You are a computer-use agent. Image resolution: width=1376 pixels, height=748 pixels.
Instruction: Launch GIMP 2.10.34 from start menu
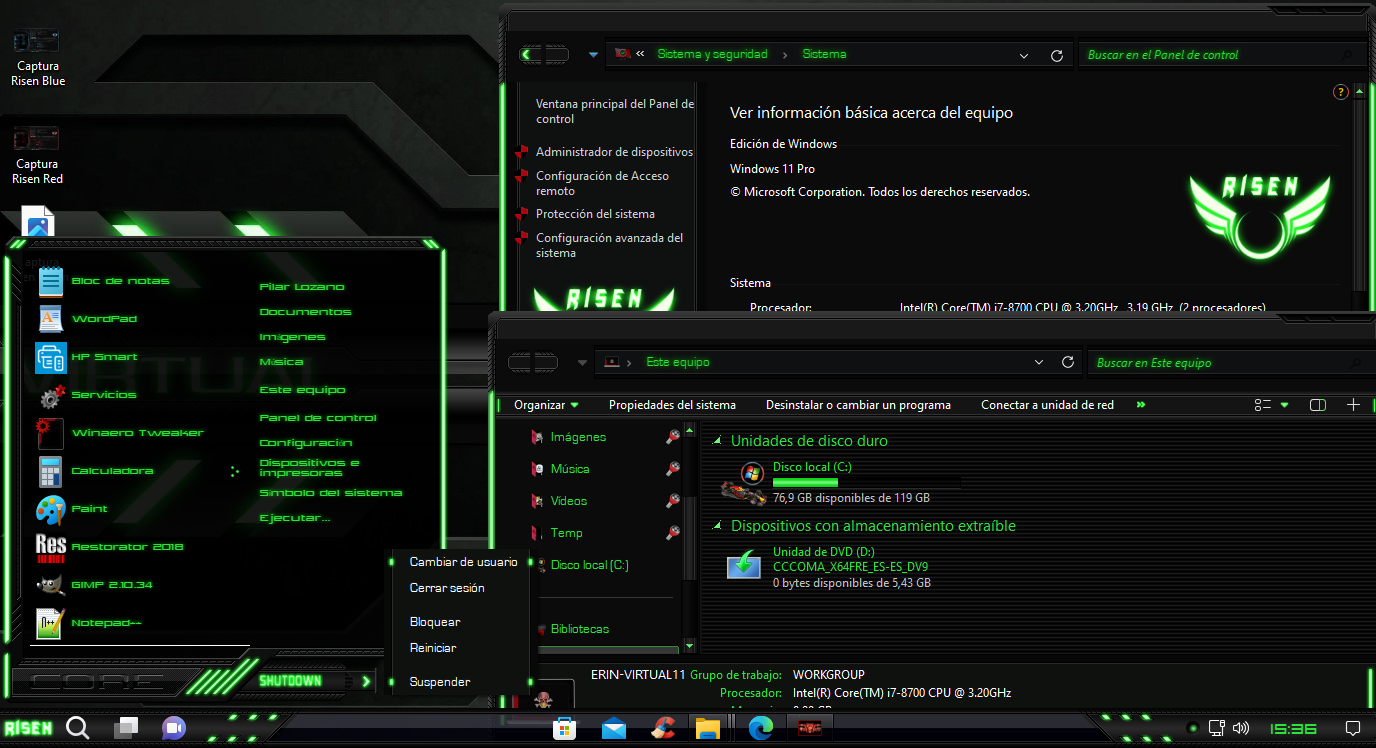(x=95, y=585)
